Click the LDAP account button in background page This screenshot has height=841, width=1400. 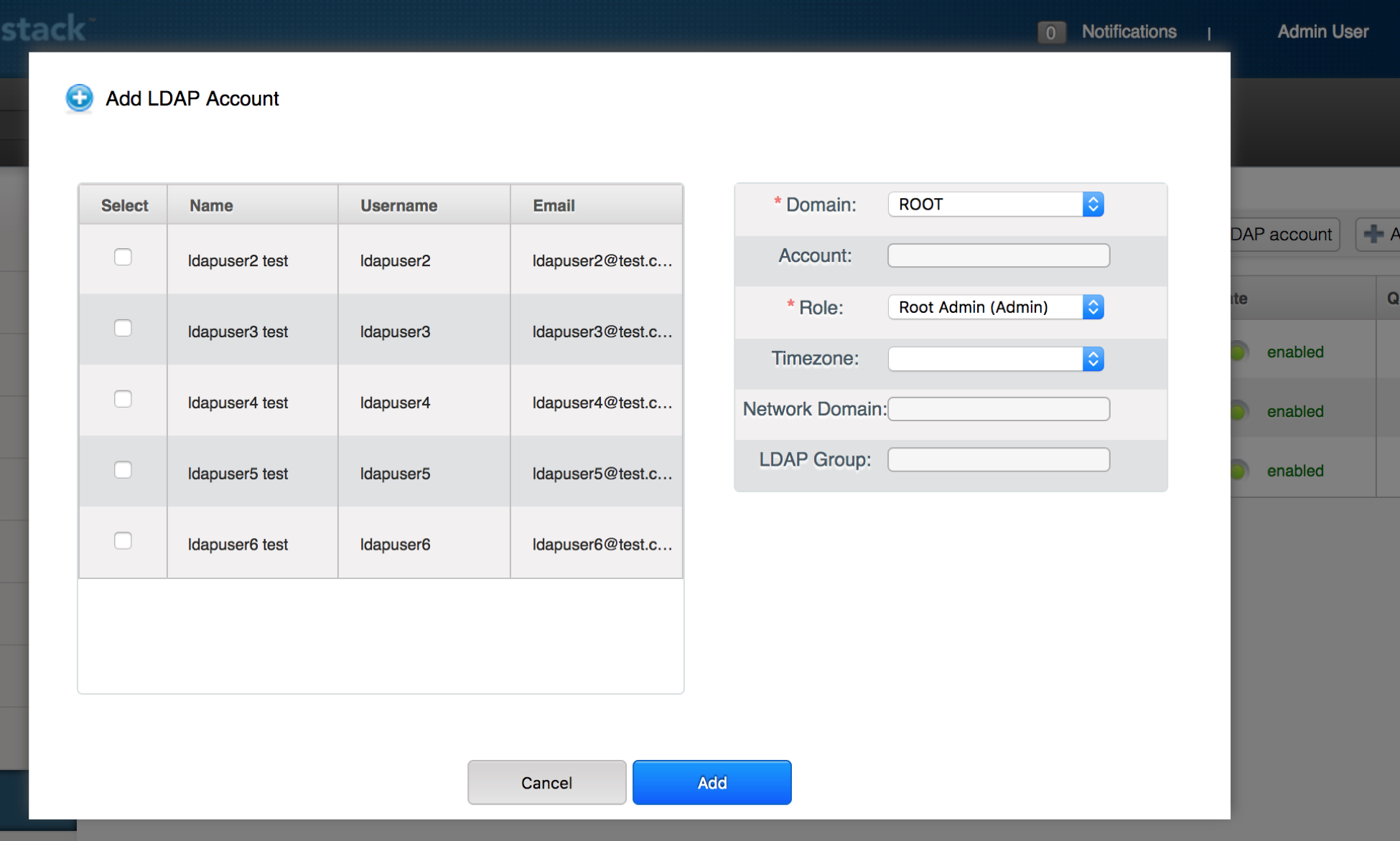[1284, 235]
